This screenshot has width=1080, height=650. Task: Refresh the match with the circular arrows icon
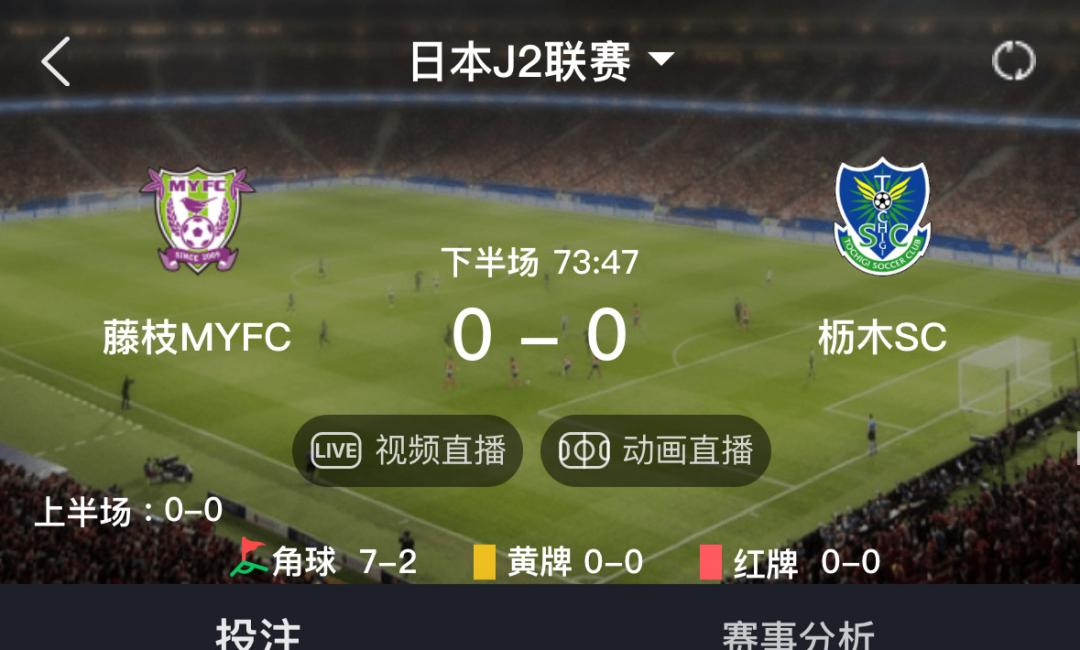pyautogui.click(x=1013, y=61)
